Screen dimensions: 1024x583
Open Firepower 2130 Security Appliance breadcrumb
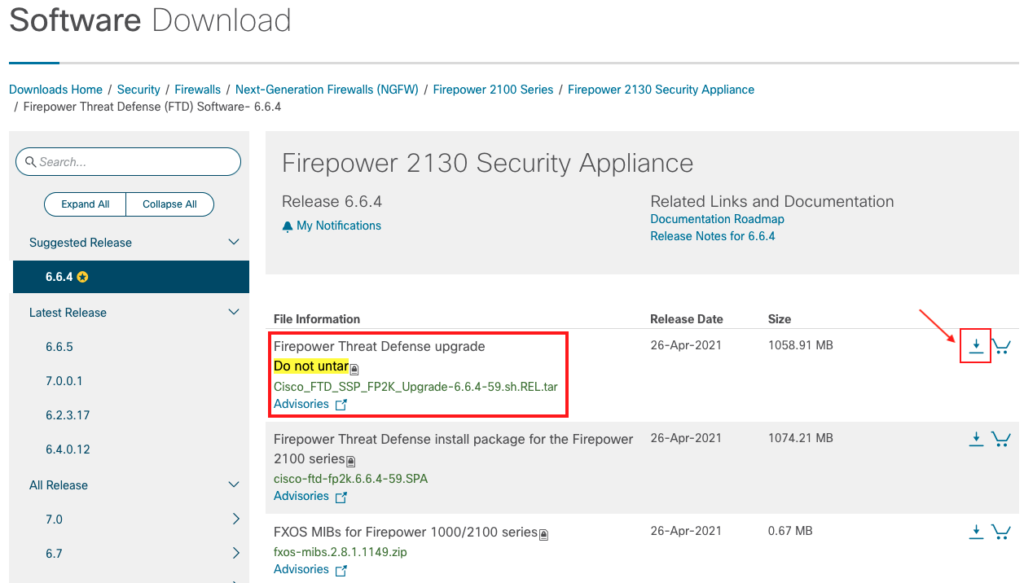pyautogui.click(x=661, y=89)
